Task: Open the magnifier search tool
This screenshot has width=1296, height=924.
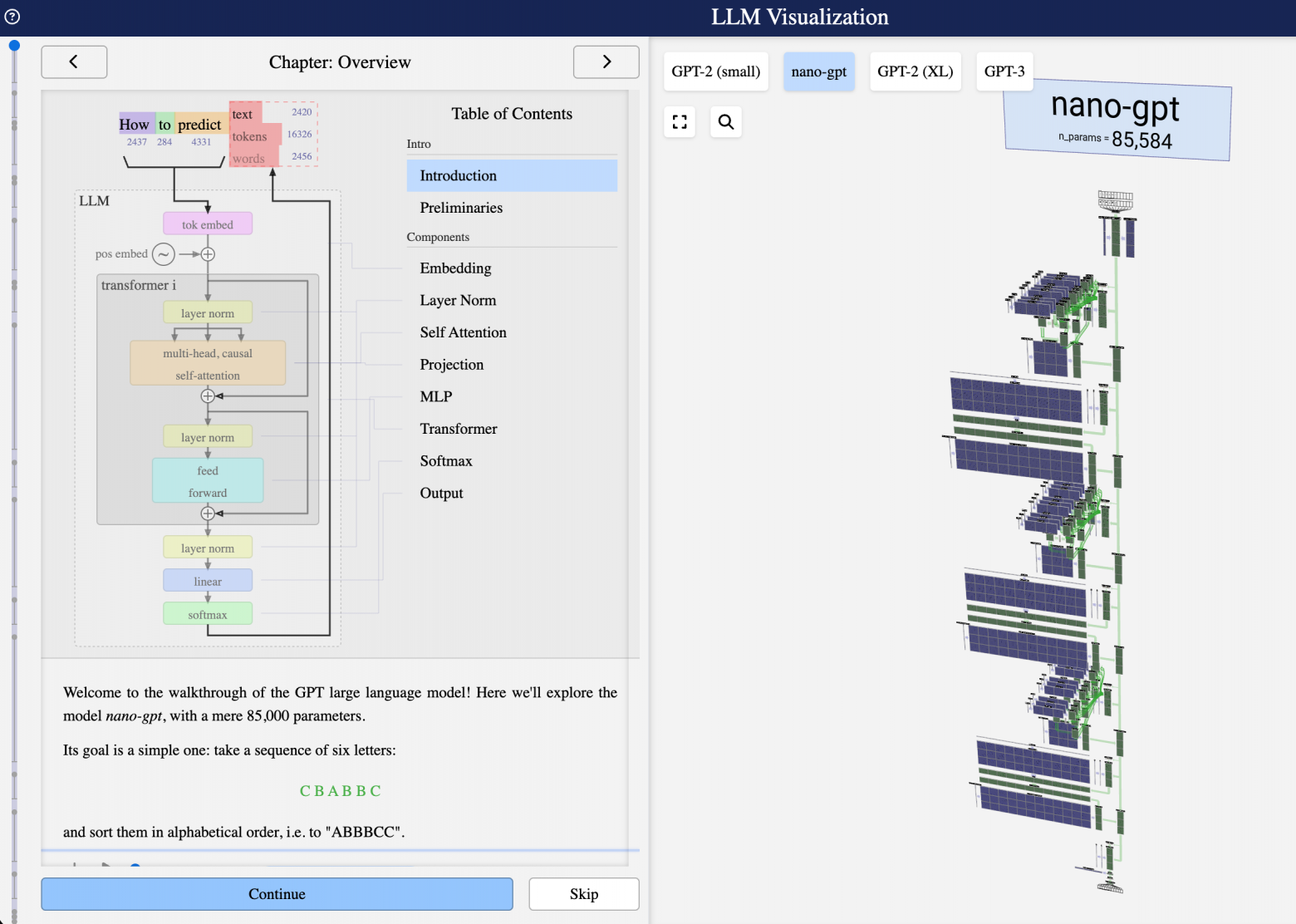Action: point(726,122)
